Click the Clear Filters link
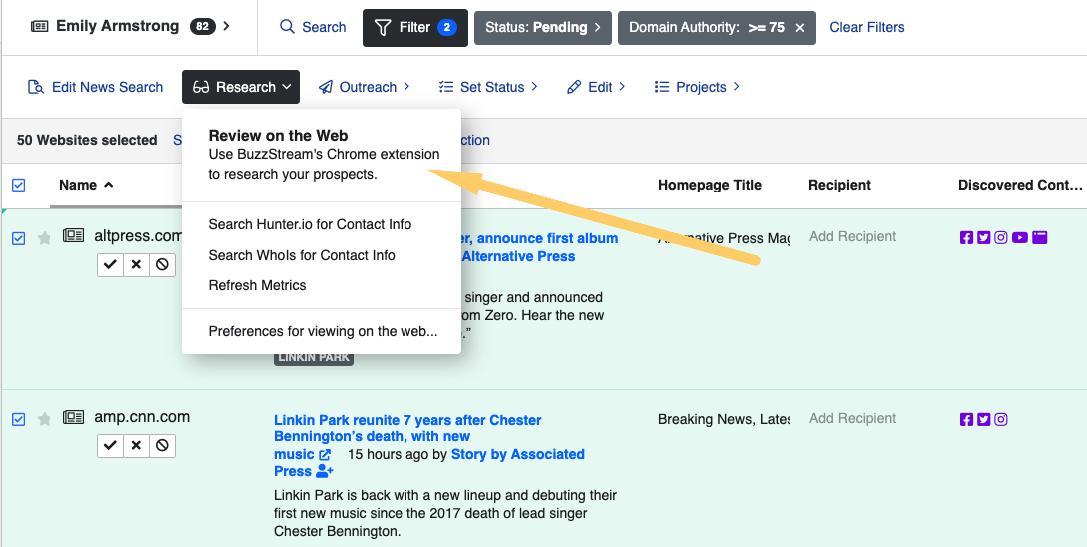Viewport: 1087px width, 547px height. (x=866, y=27)
